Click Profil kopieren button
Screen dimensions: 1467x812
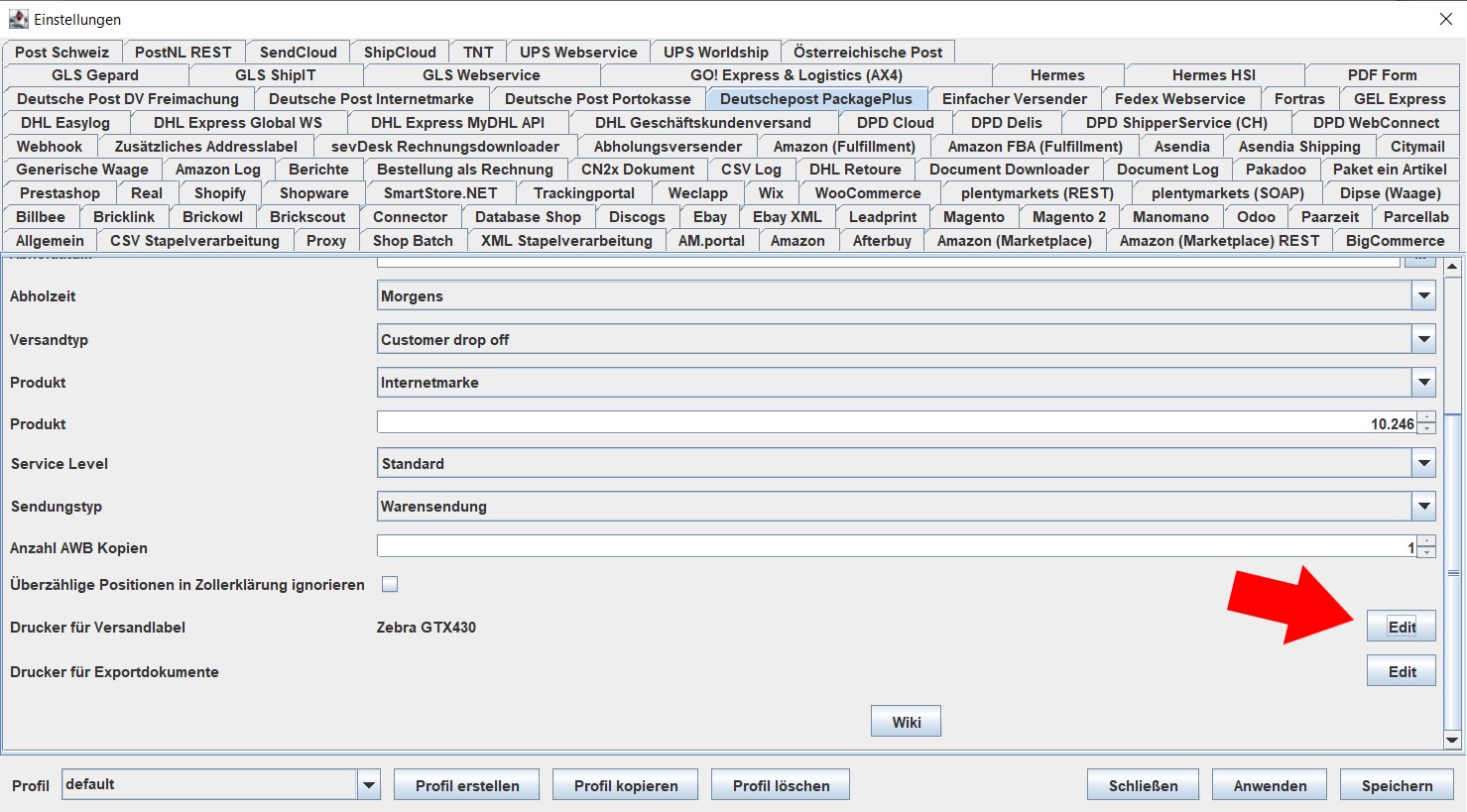[x=626, y=785]
